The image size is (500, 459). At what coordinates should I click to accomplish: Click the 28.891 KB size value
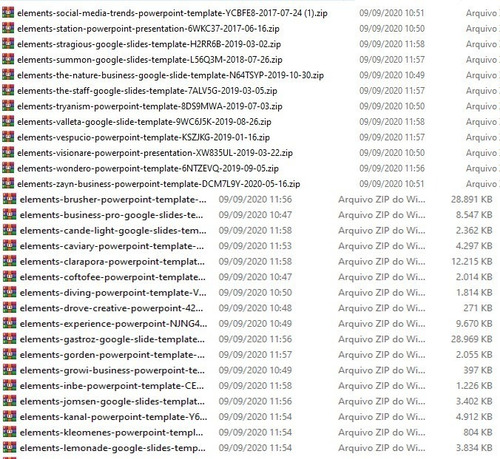472,199
